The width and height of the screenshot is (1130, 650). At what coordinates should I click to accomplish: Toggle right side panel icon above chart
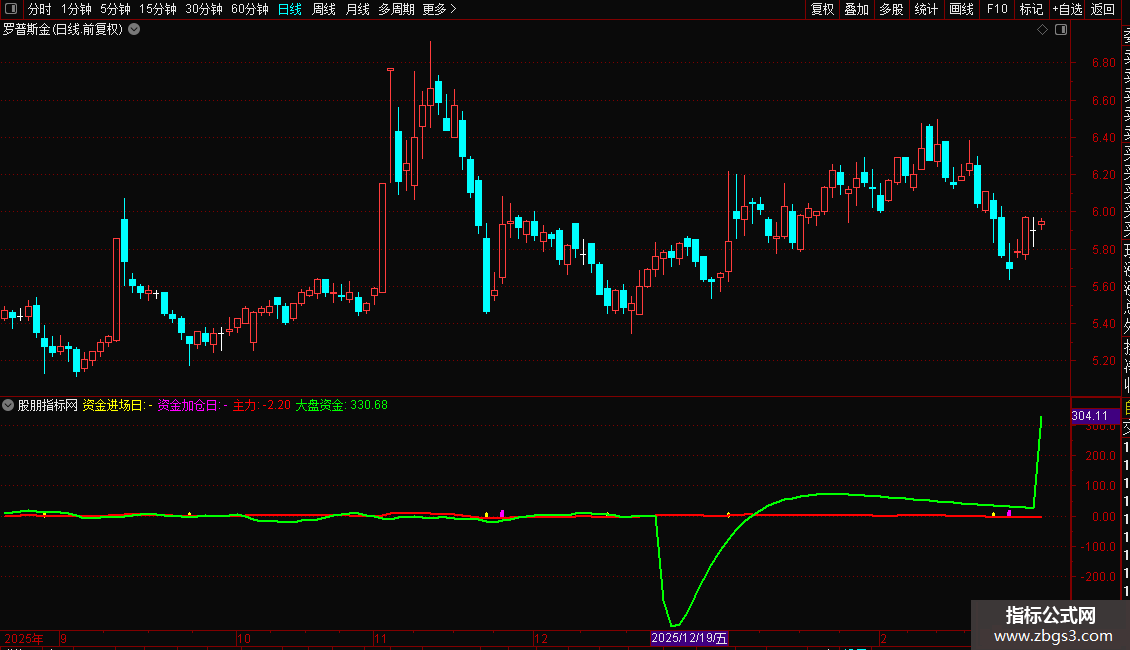tap(1061, 30)
